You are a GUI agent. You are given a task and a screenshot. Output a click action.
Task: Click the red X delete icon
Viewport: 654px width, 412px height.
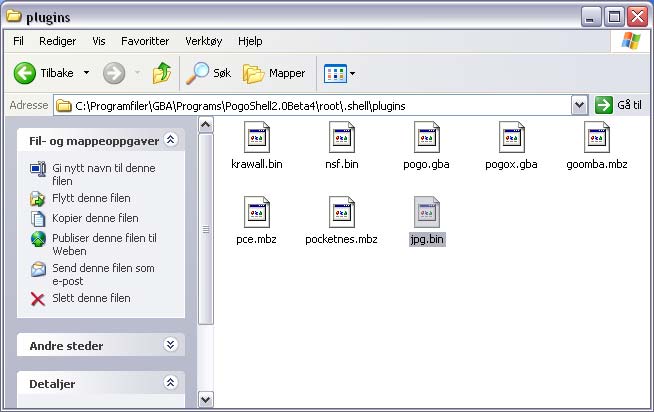click(38, 299)
